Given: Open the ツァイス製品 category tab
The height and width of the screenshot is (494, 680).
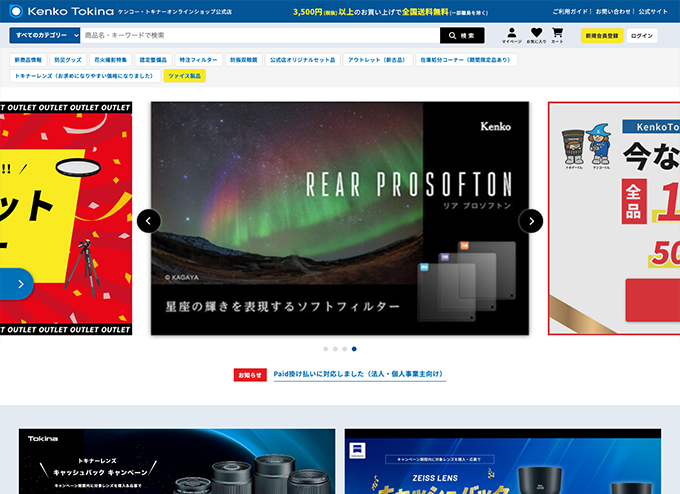Looking at the screenshot, I should (184, 76).
